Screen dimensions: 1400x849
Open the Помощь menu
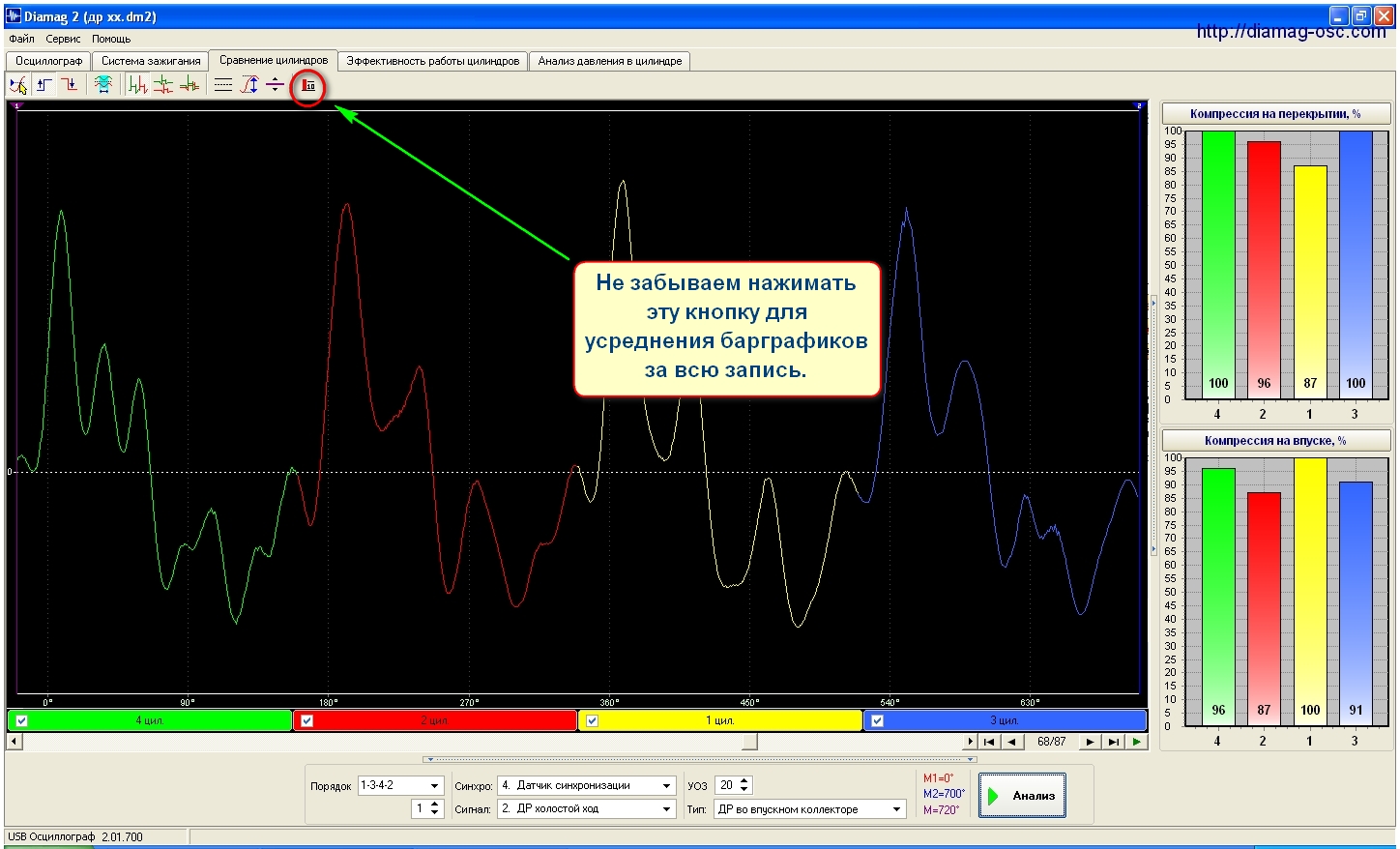111,39
